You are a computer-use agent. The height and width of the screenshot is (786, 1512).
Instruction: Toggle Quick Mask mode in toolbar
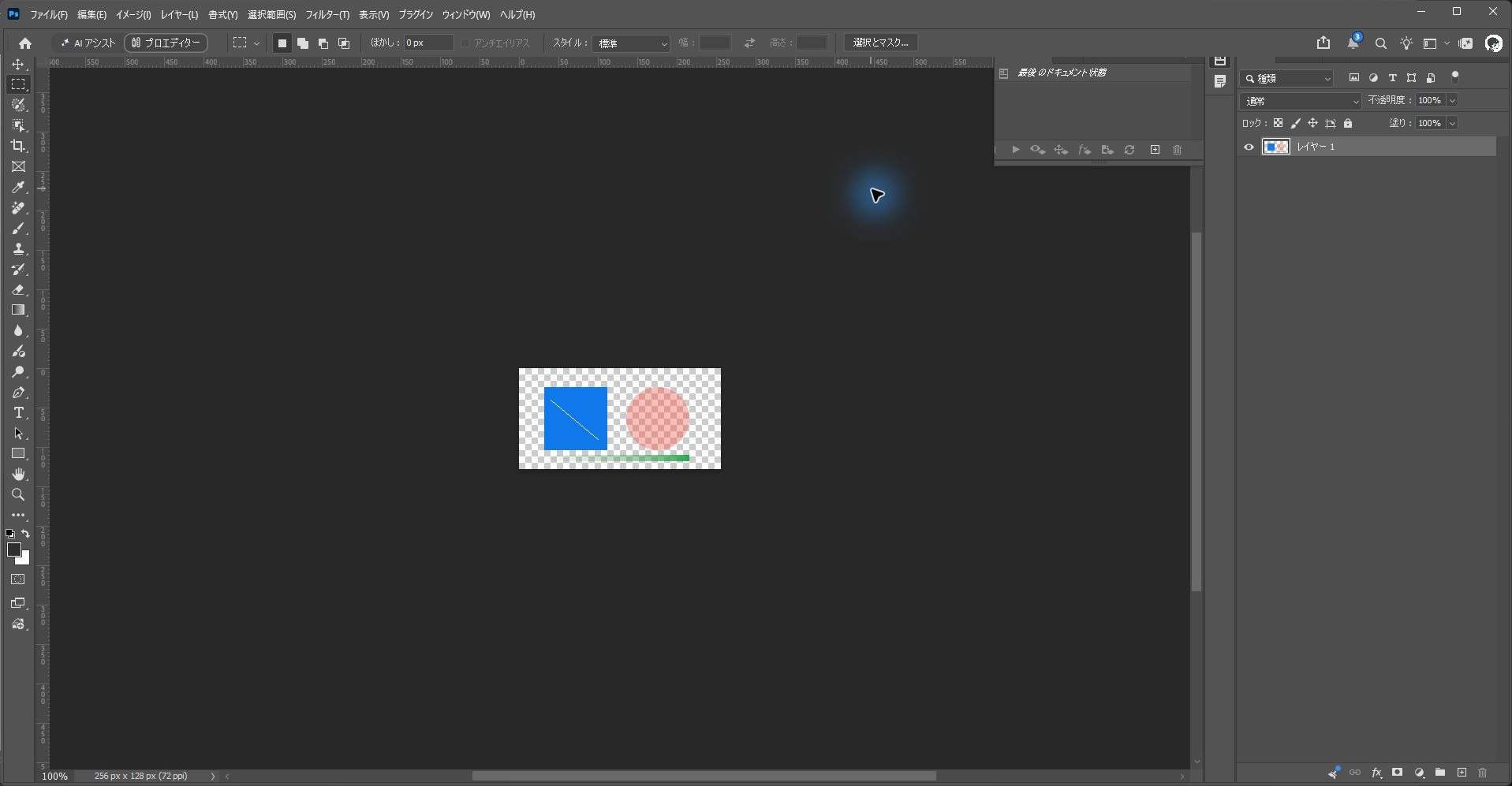[x=18, y=579]
